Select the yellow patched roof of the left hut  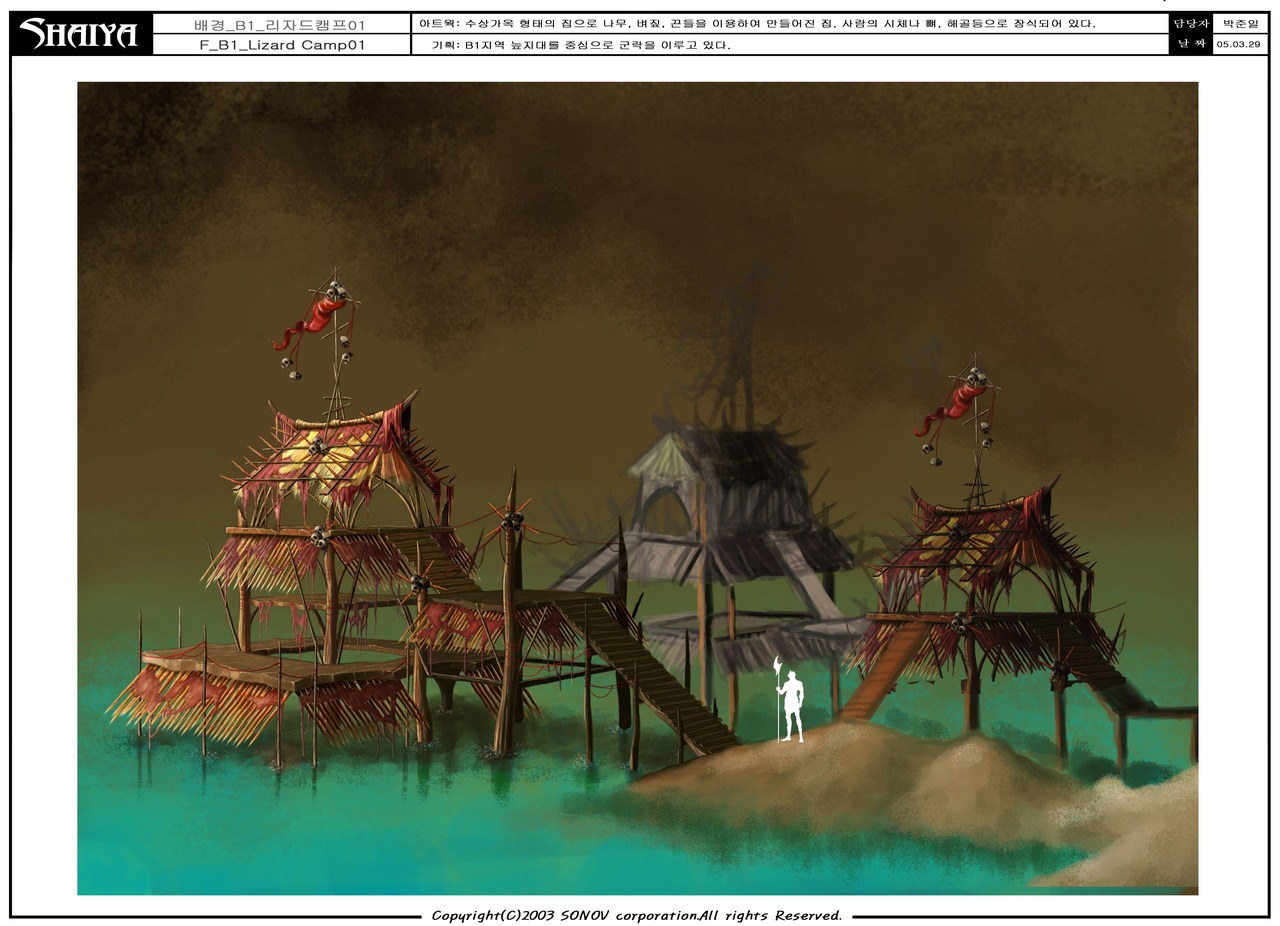tap(330, 455)
